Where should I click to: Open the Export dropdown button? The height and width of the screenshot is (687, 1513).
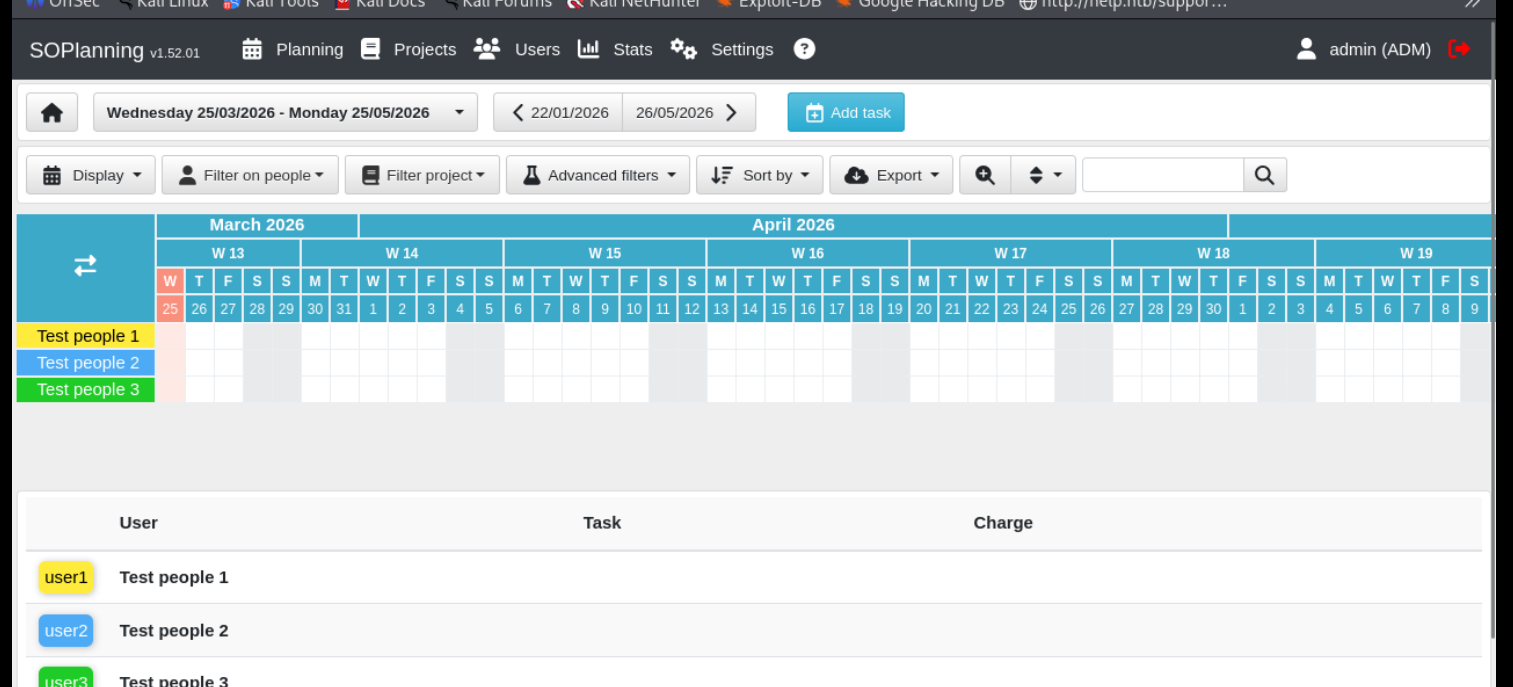[891, 175]
